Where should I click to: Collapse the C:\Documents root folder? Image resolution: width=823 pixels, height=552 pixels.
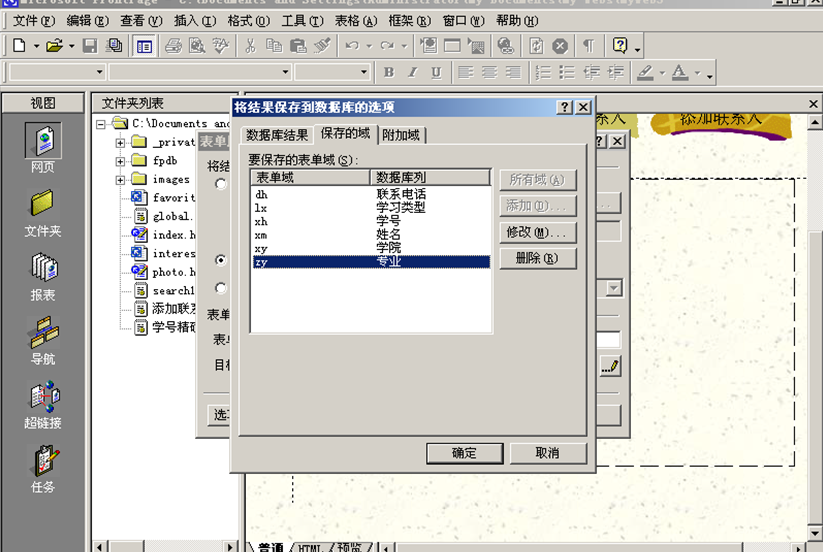click(101, 124)
